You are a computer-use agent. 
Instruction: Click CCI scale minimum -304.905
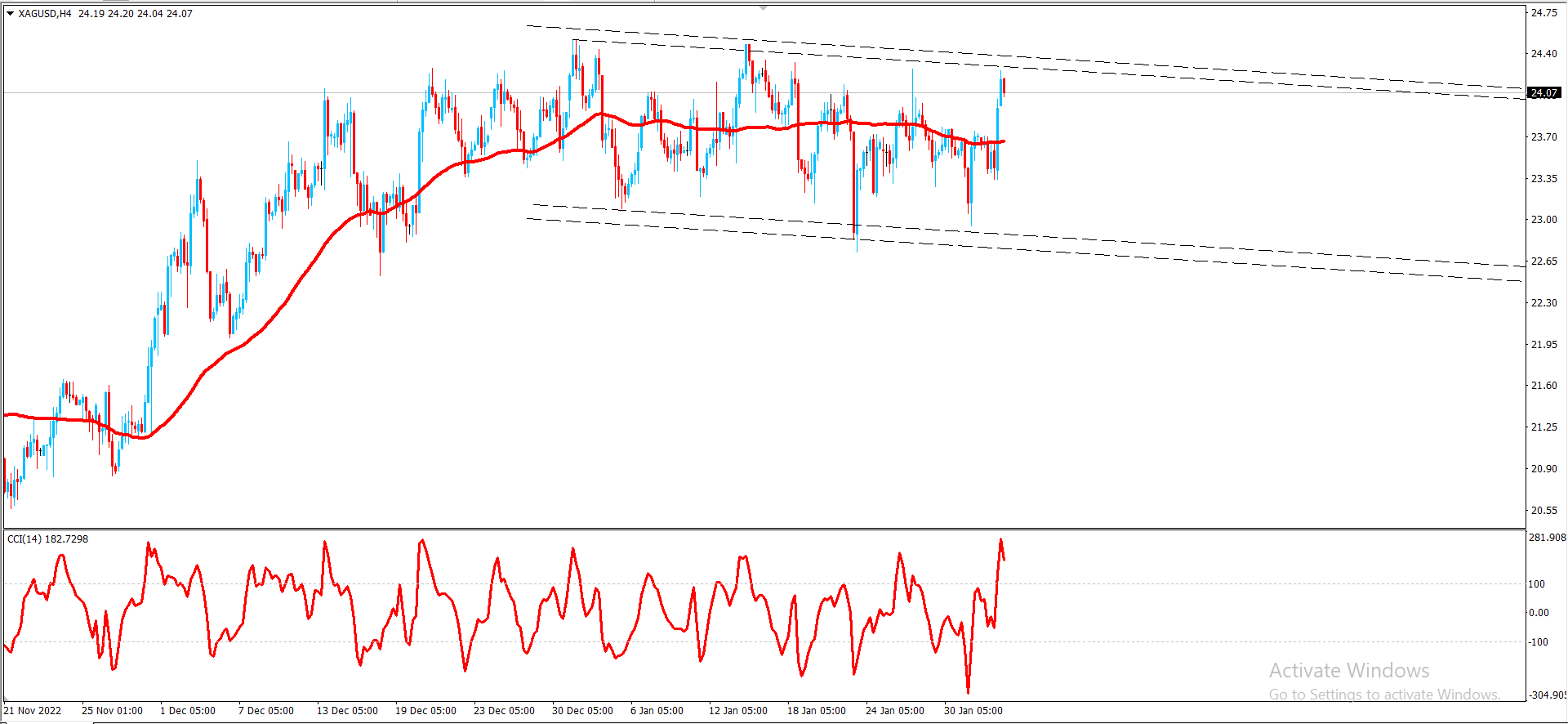tap(1548, 695)
